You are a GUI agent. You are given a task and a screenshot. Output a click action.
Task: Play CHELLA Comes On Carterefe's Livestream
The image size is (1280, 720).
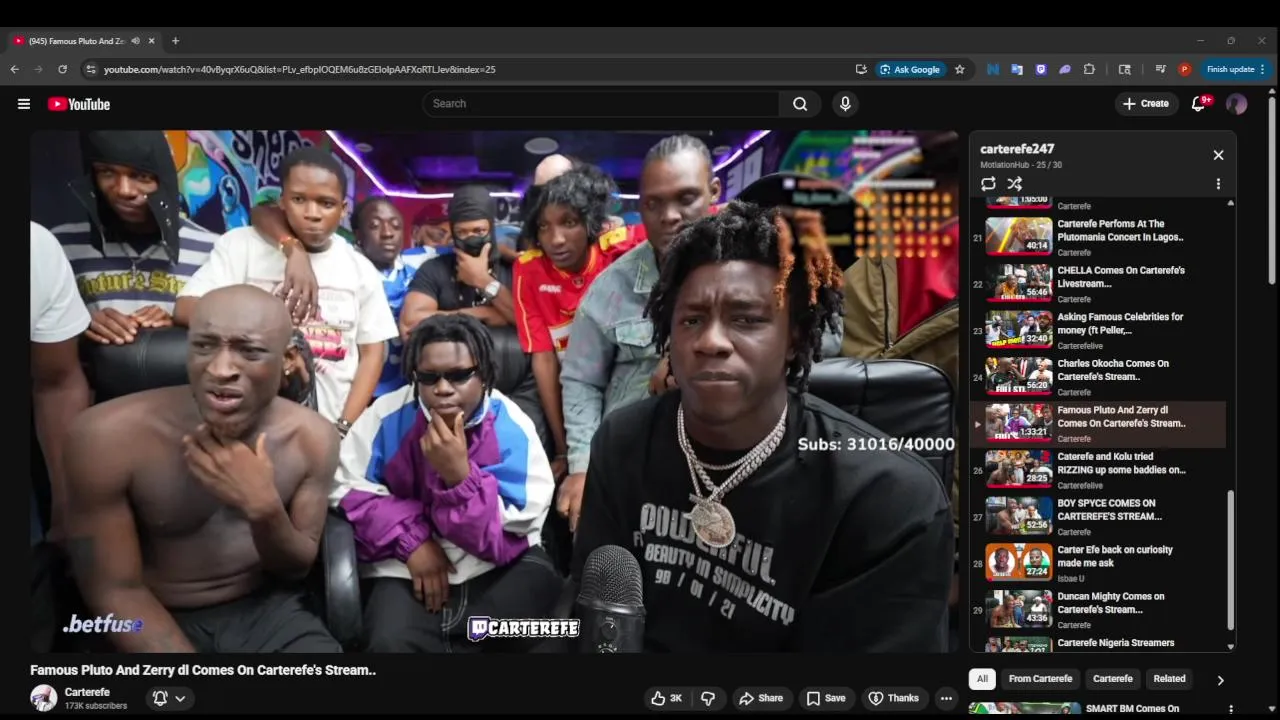[x=1097, y=284]
